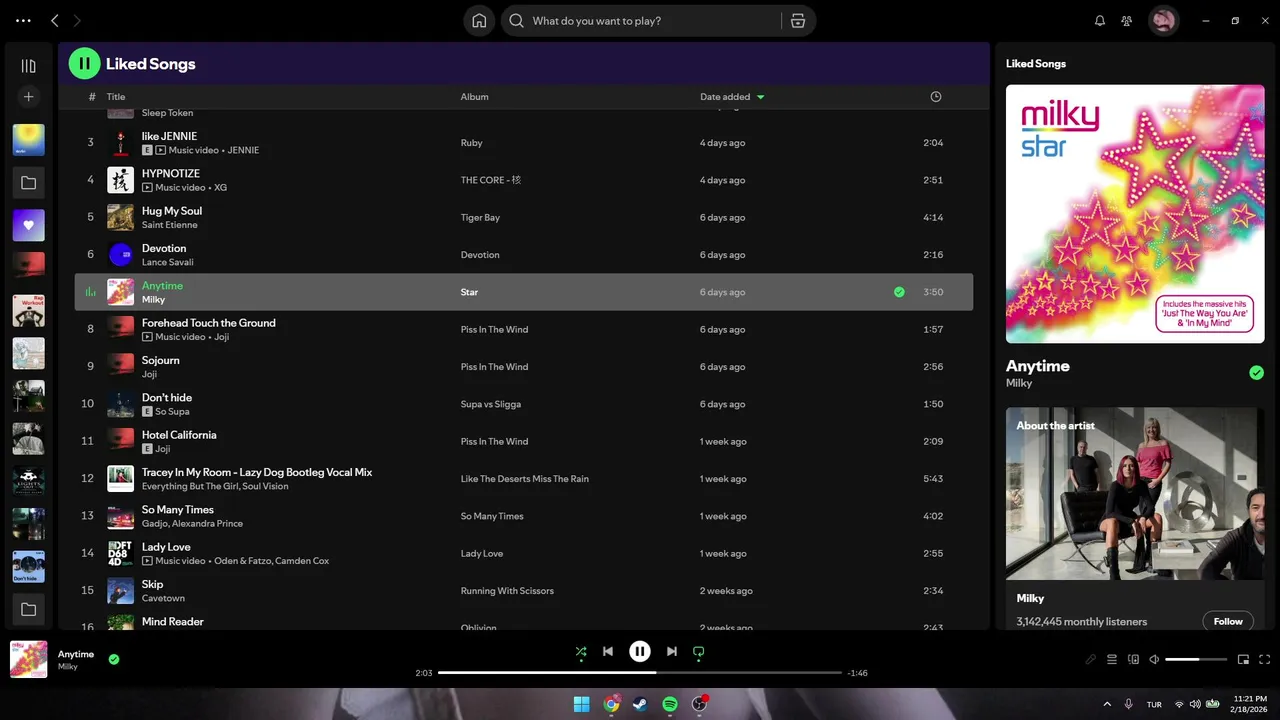Open the Star album cover in right panel
Screen dimensions: 1280x720
1135,214
